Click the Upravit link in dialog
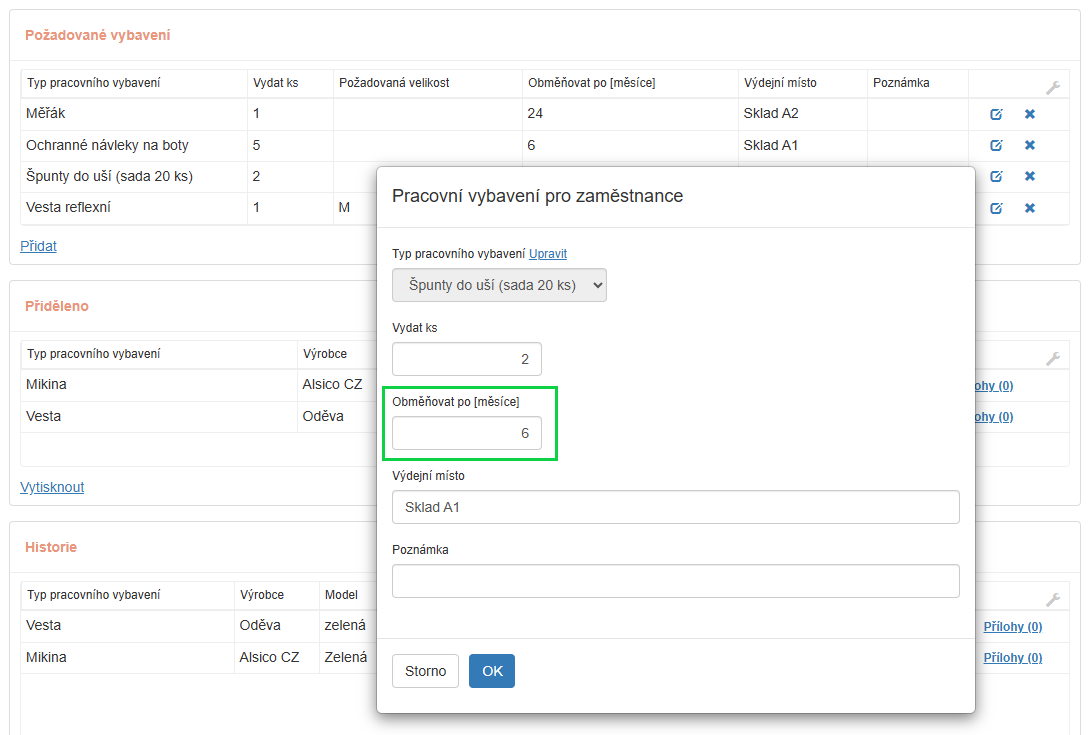The image size is (1091, 735). click(548, 254)
